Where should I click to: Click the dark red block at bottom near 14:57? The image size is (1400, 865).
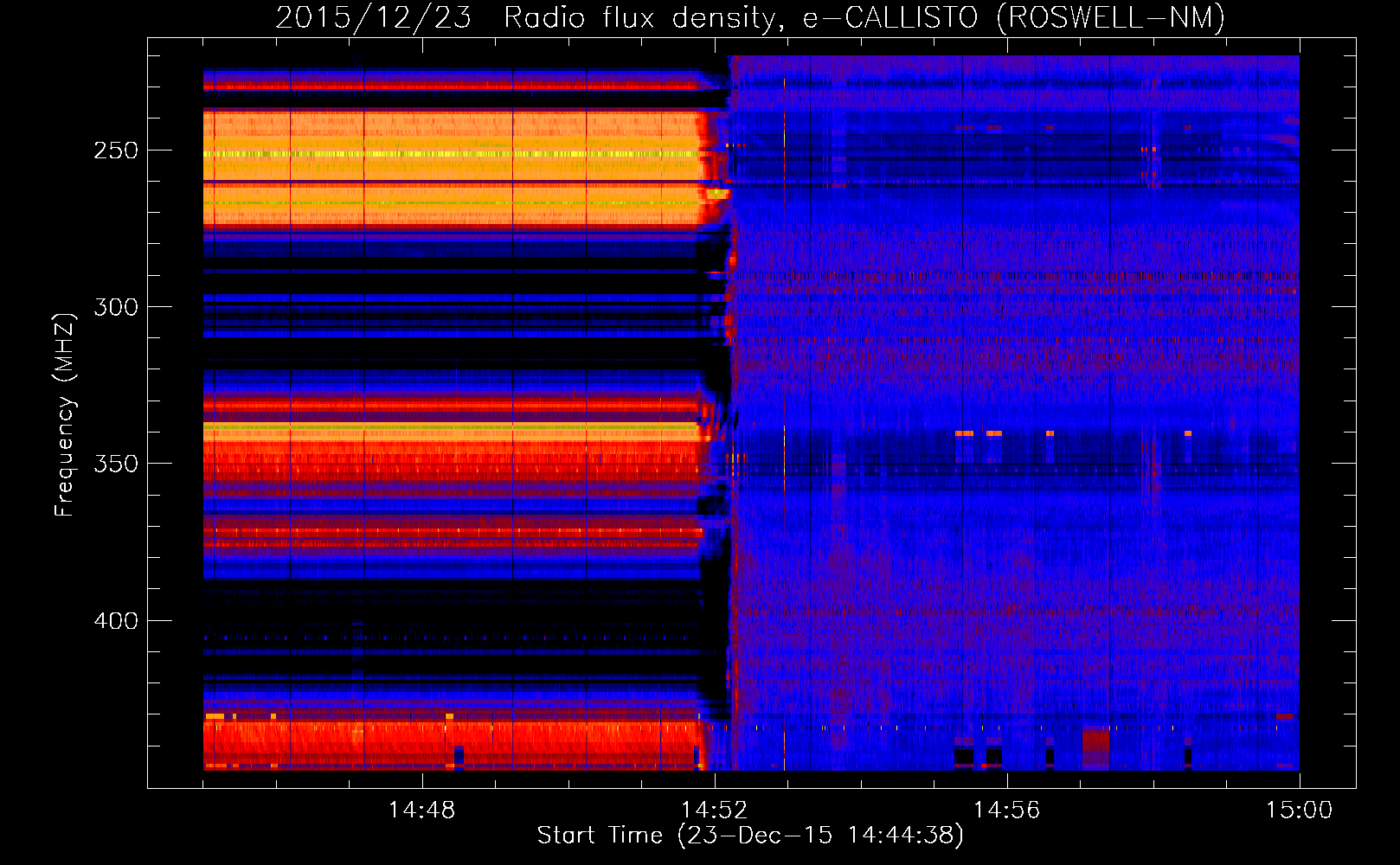1095,749
